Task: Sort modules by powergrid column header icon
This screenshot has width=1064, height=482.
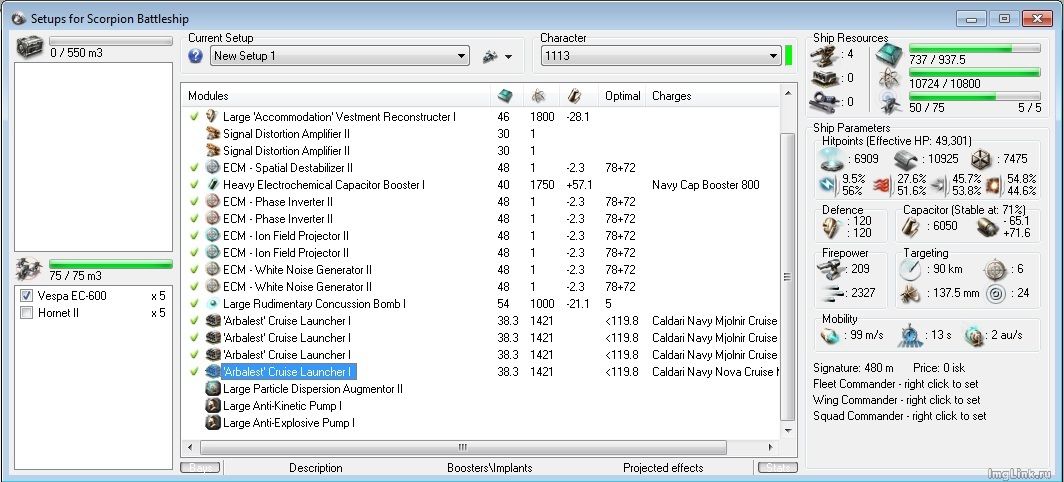Action: coord(539,96)
